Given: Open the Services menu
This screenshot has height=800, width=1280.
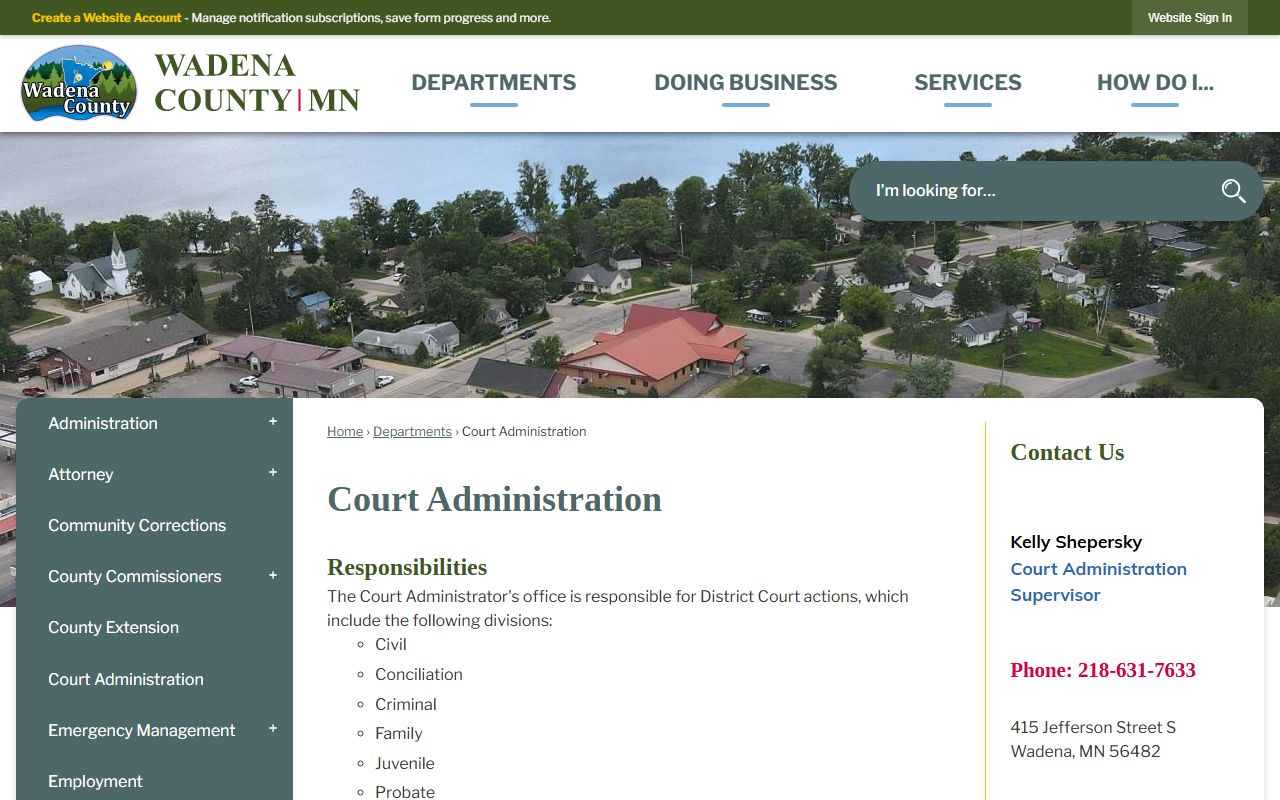Looking at the screenshot, I should click(968, 83).
